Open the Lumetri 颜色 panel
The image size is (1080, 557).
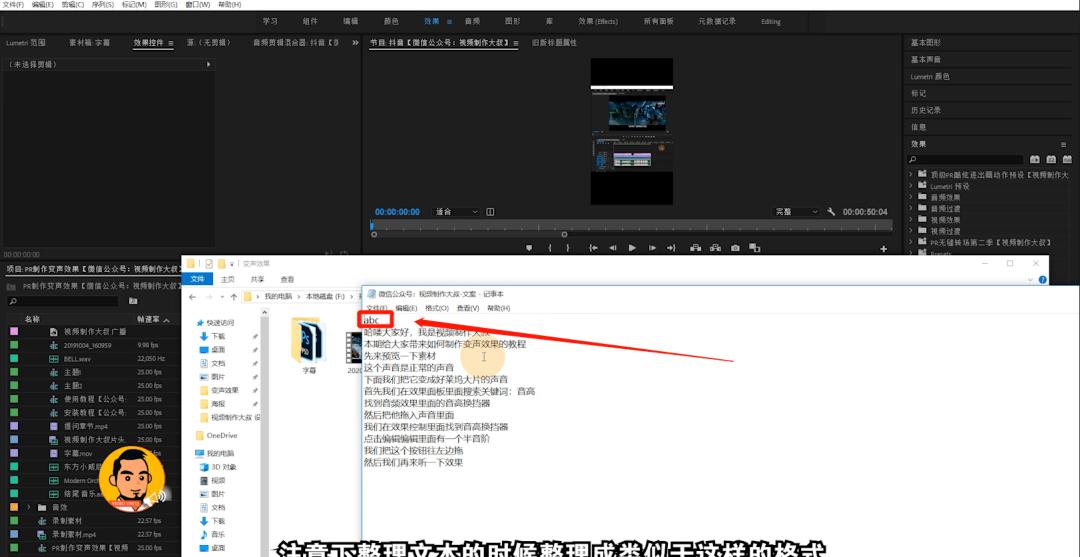[x=930, y=76]
